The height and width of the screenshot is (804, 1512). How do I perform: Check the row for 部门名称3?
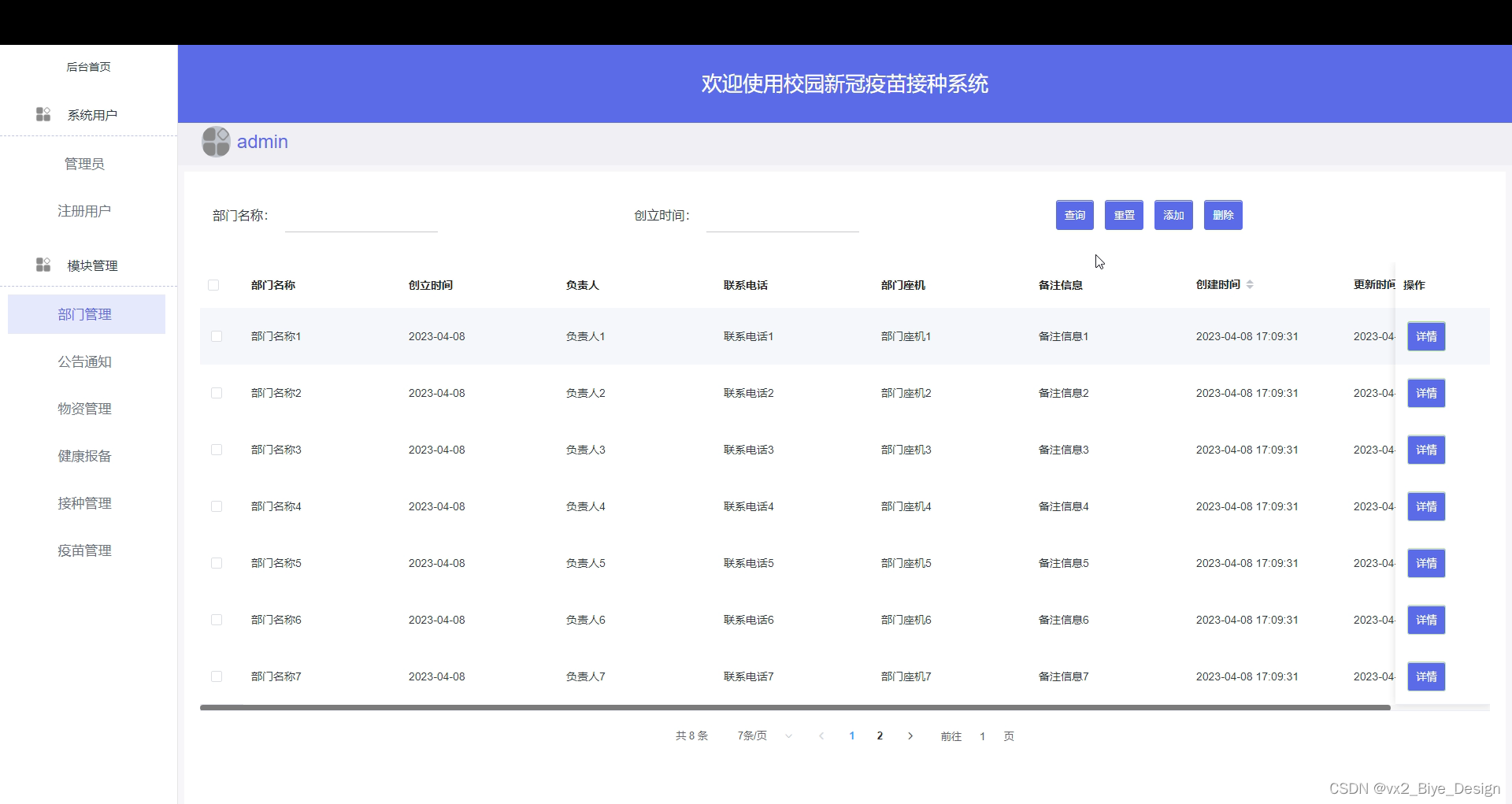[217, 450]
